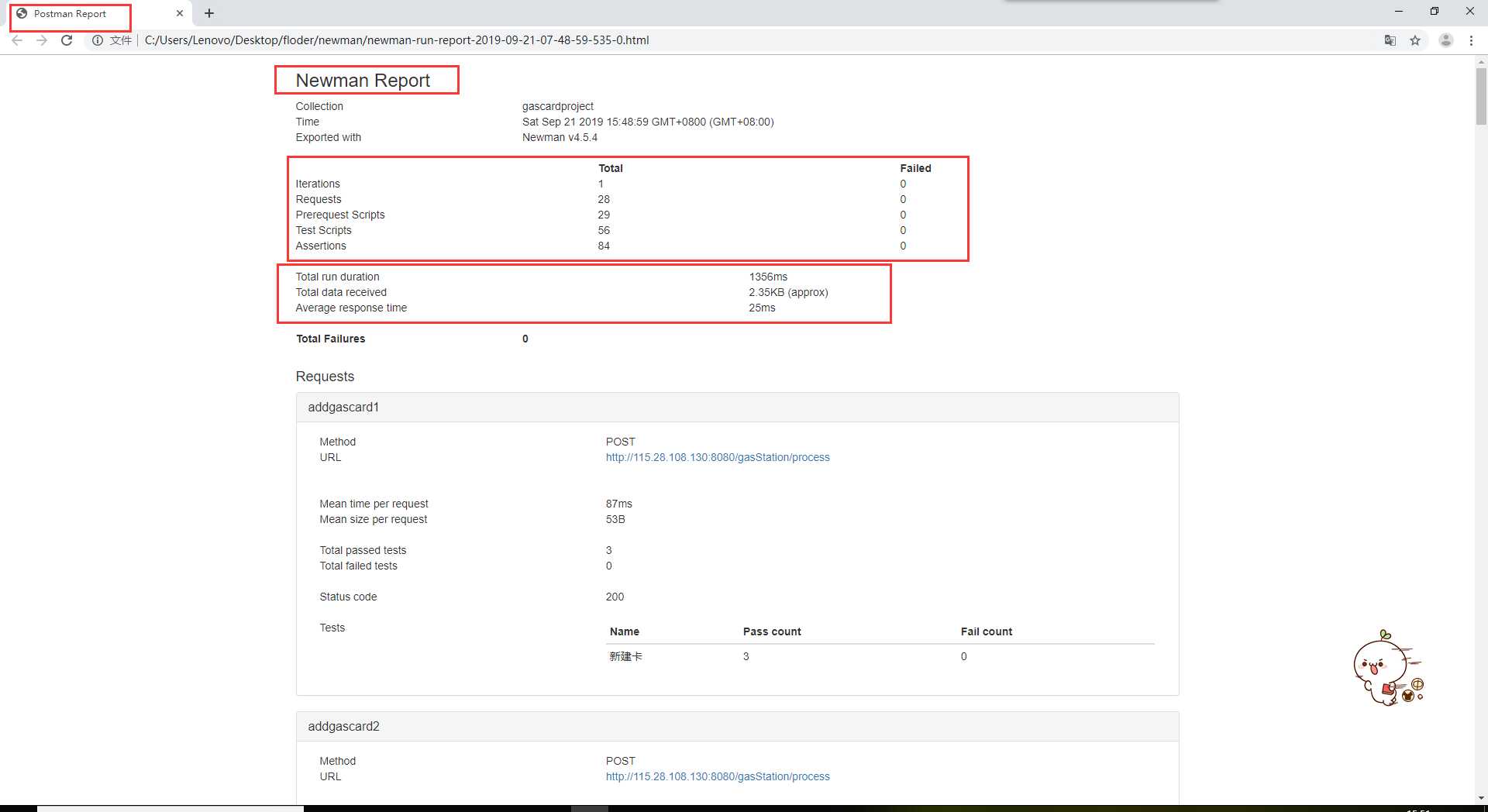Click the Assertions total 84
The image size is (1488, 812).
[x=604, y=246]
